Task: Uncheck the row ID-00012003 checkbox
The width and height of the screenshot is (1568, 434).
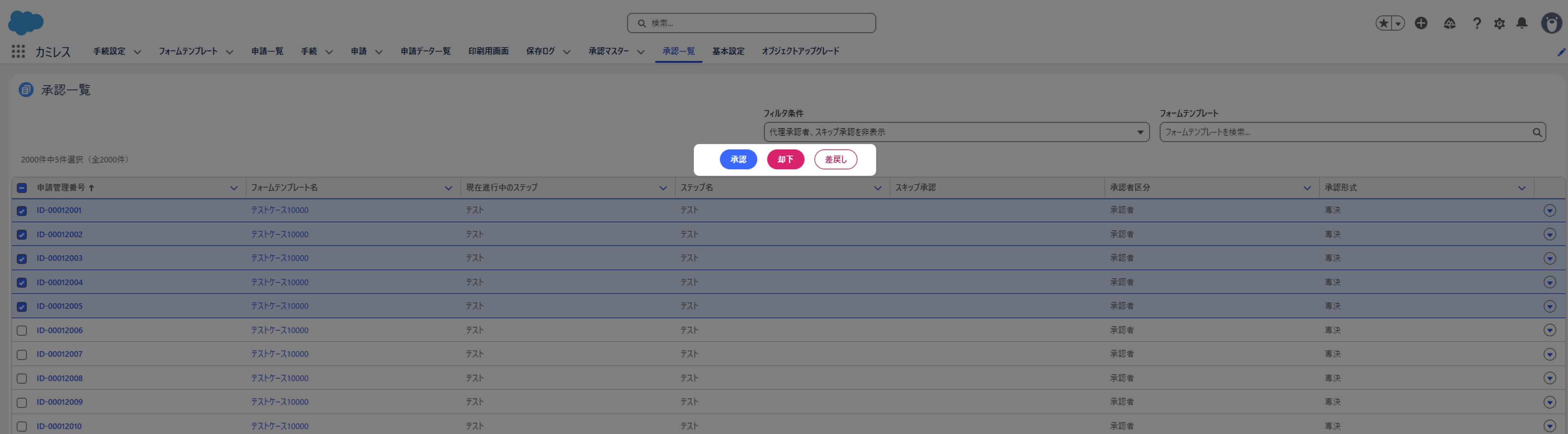Action: 22,259
